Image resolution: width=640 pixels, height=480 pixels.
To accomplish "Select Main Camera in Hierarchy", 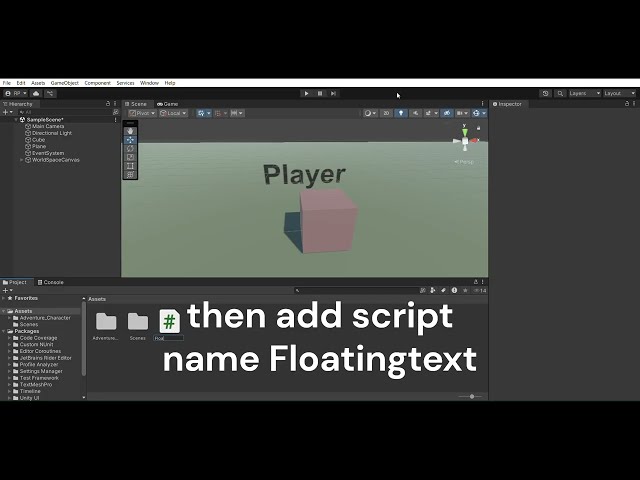I will pyautogui.click(x=48, y=127).
